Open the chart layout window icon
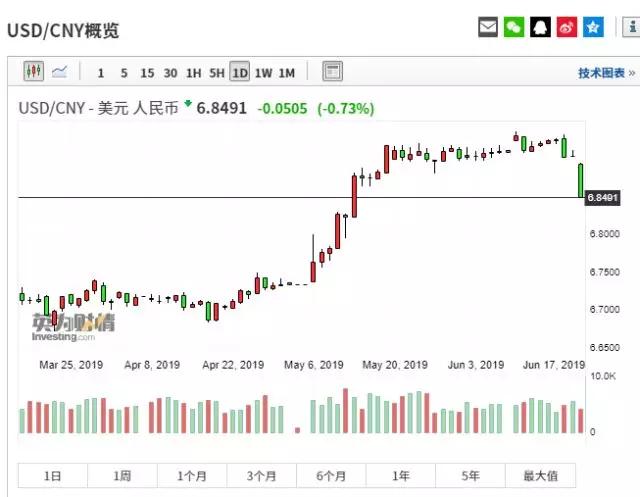 333,72
